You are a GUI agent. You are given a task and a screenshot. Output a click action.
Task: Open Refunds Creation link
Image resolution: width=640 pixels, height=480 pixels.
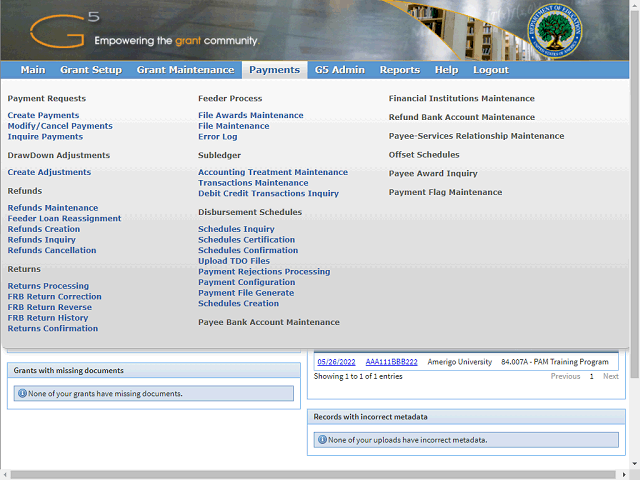[44, 229]
